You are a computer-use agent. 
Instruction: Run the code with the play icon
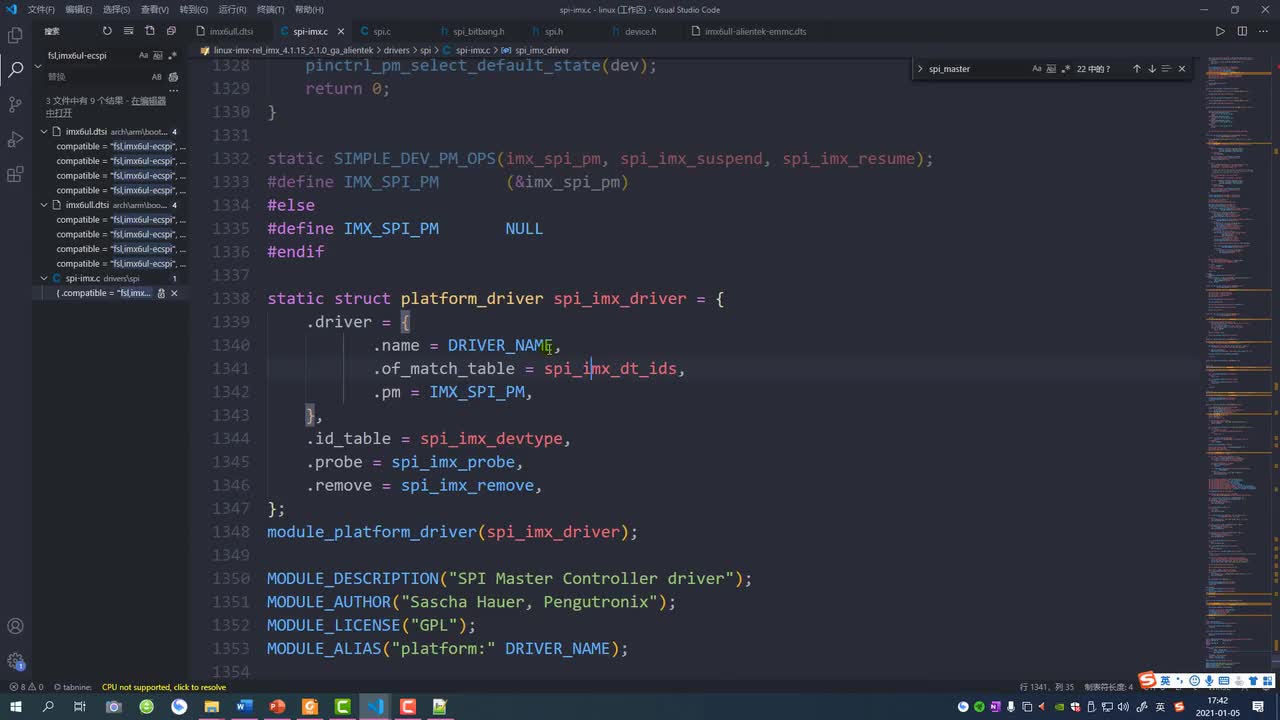click(1220, 31)
